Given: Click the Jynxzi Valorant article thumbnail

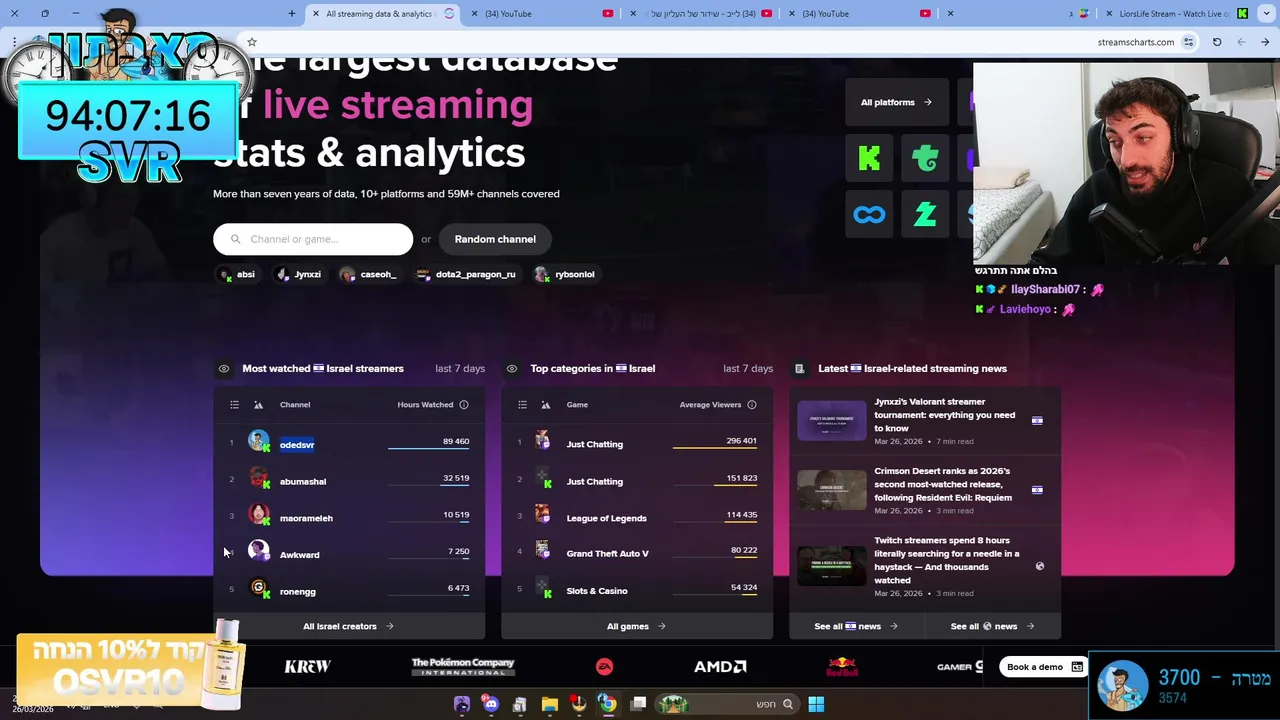Looking at the screenshot, I should coord(832,421).
